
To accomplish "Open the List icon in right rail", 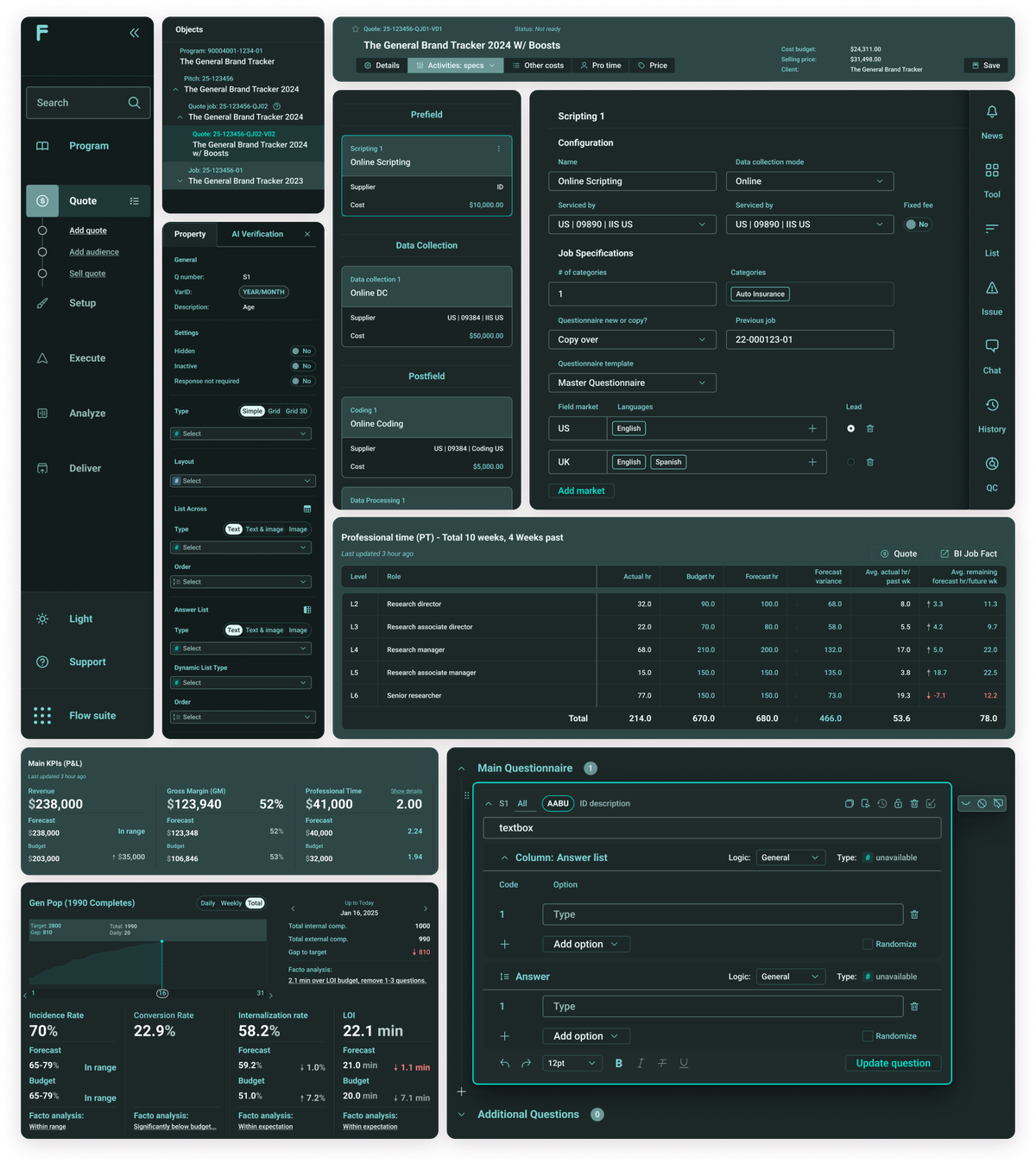I will pyautogui.click(x=992, y=229).
